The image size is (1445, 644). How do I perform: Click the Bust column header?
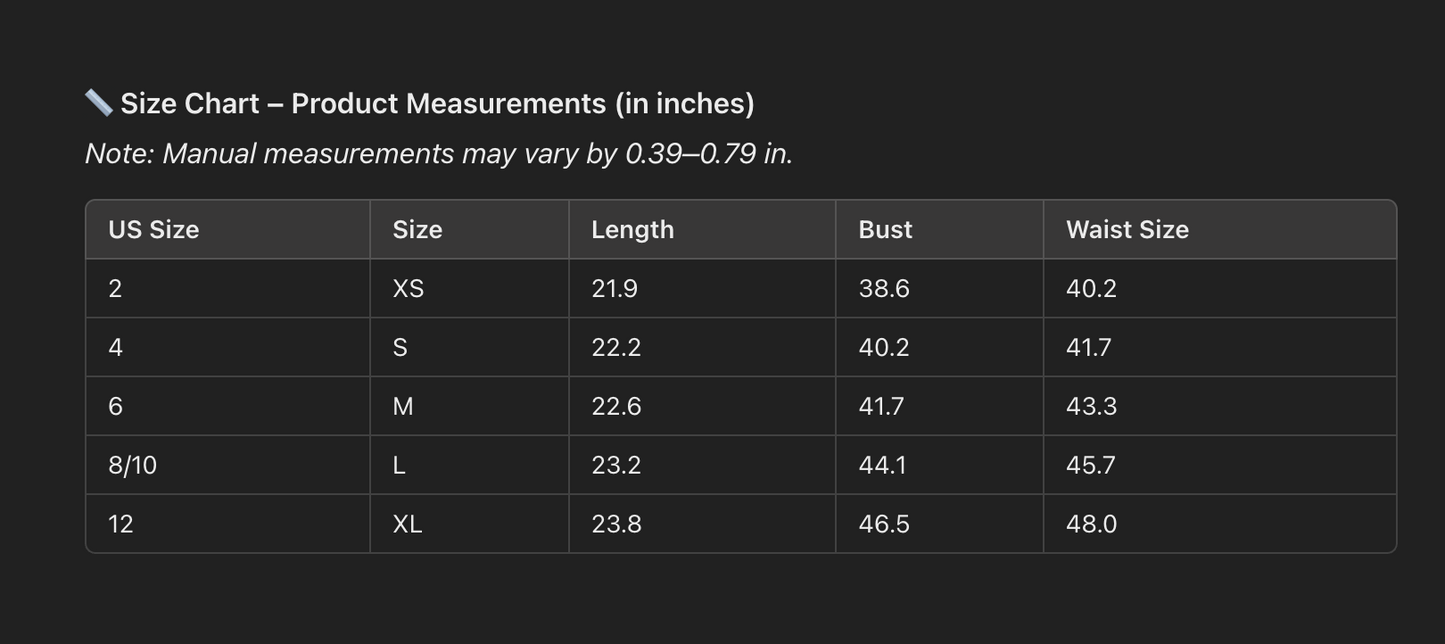885,229
